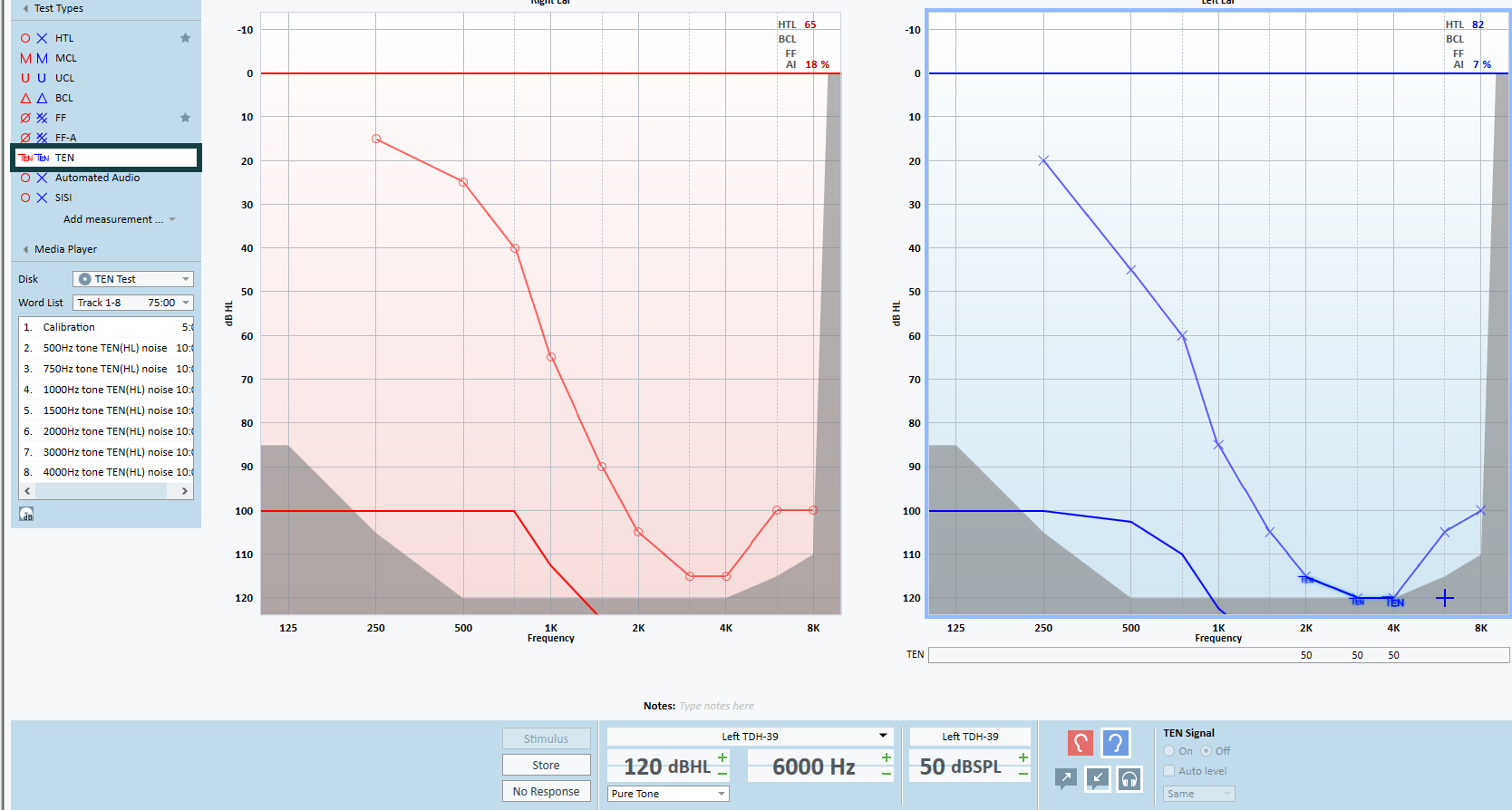
Task: Click the track list scroll-right arrow
Action: tap(185, 491)
